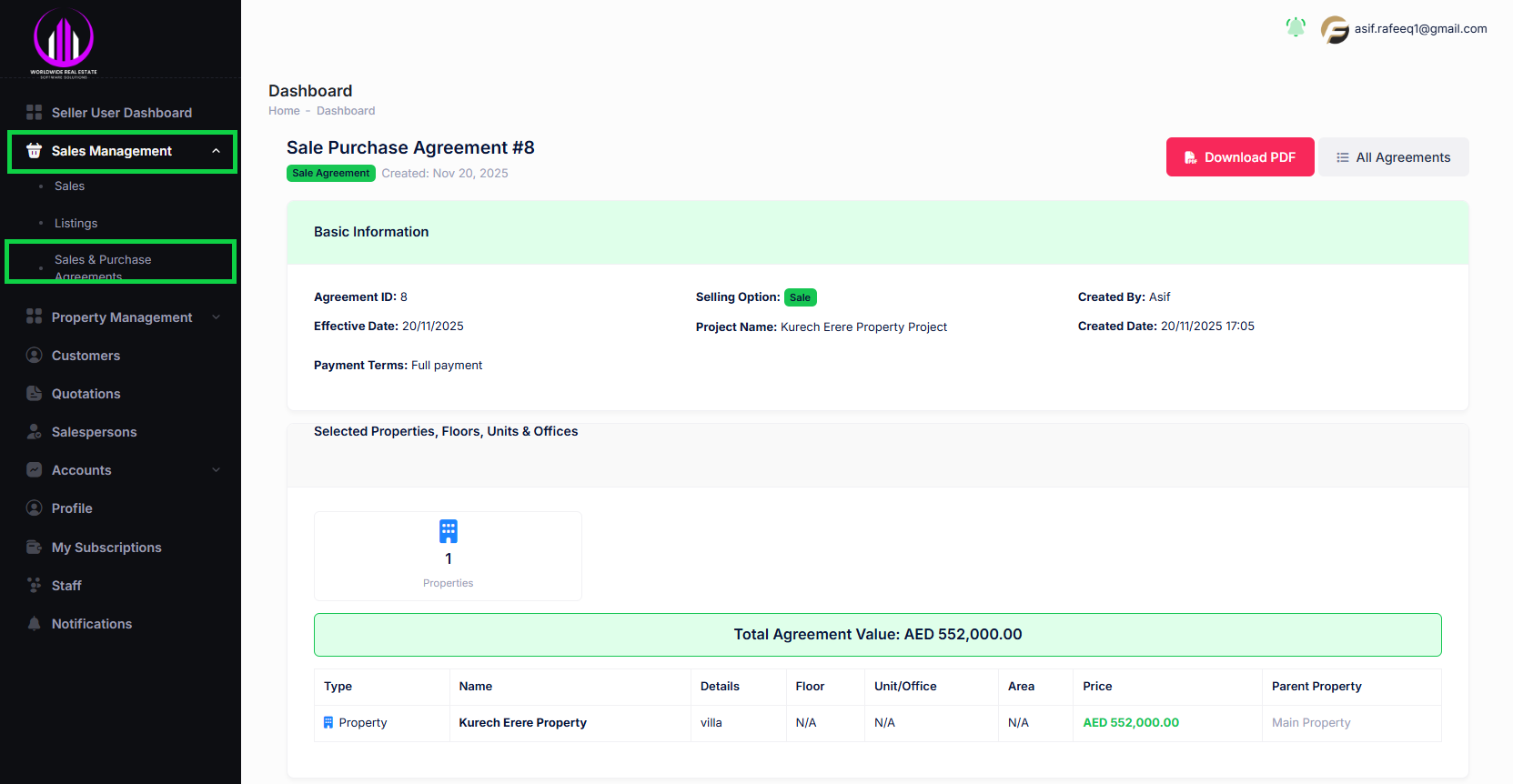Click Created Date 20/11/2025 17:05 text
Screen dimensions: 1513x784
click(1166, 326)
